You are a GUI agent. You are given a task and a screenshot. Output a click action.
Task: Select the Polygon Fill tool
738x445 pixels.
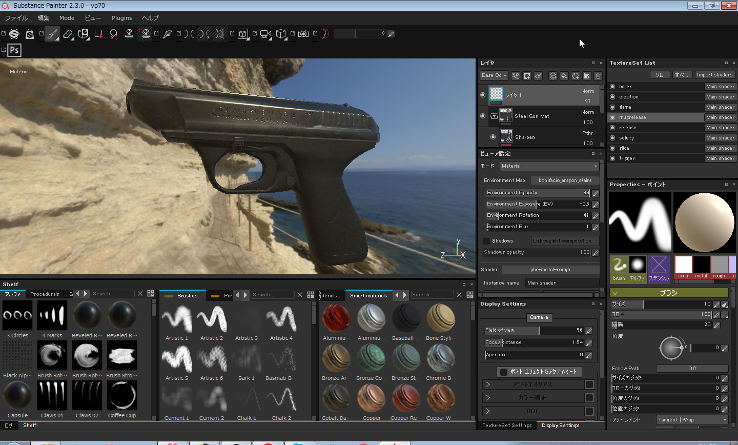point(98,34)
